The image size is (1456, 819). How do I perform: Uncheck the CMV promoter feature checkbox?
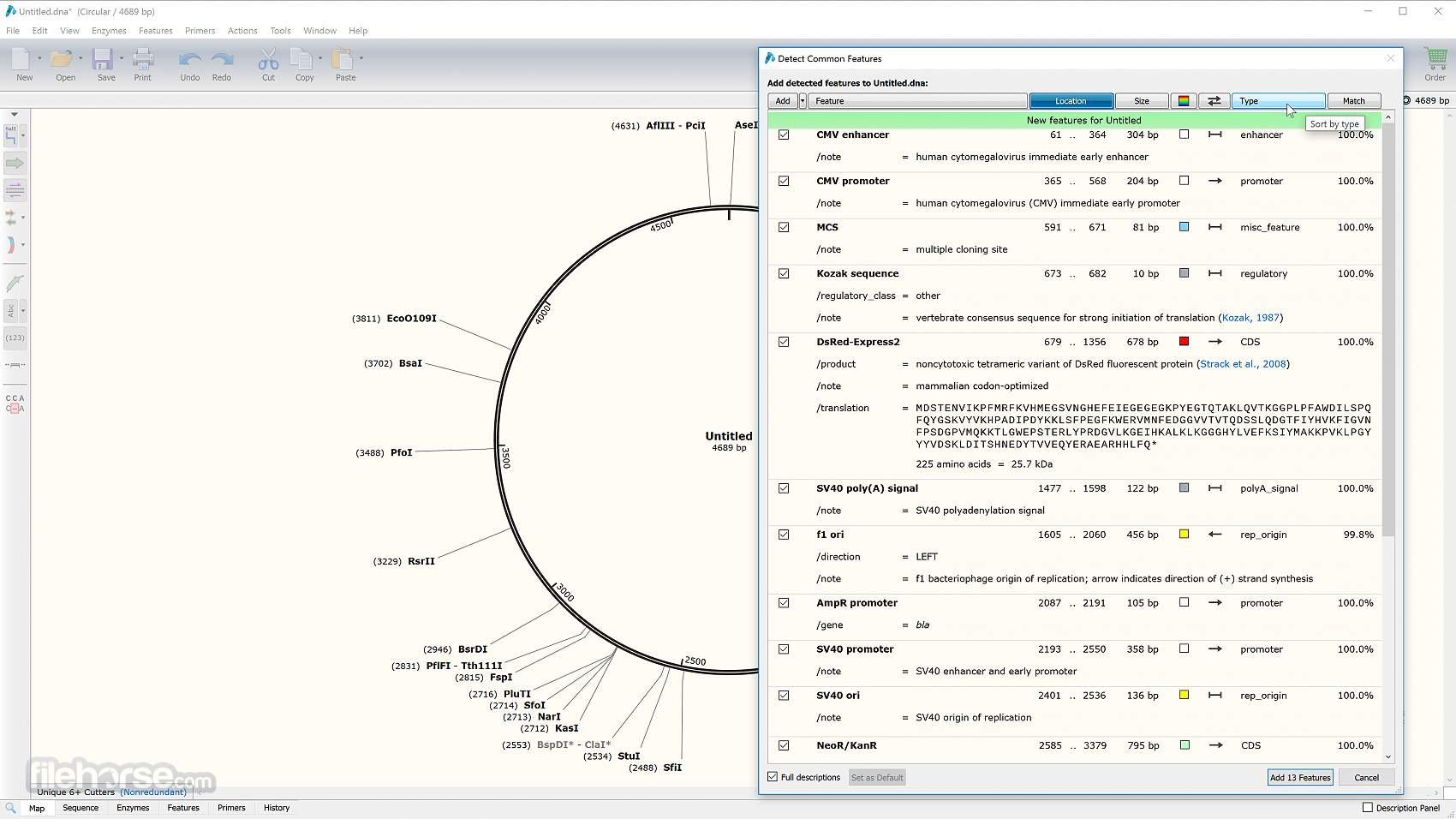[x=784, y=182]
